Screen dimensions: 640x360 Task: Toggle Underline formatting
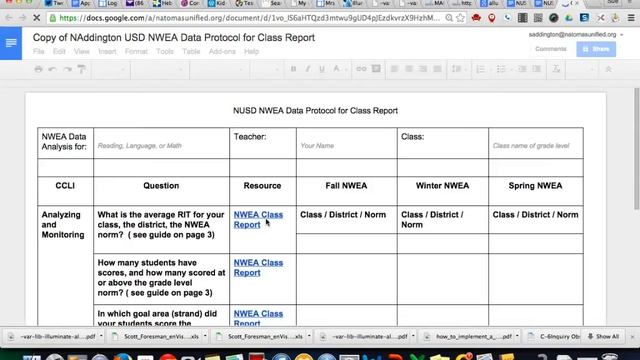[x=322, y=69]
